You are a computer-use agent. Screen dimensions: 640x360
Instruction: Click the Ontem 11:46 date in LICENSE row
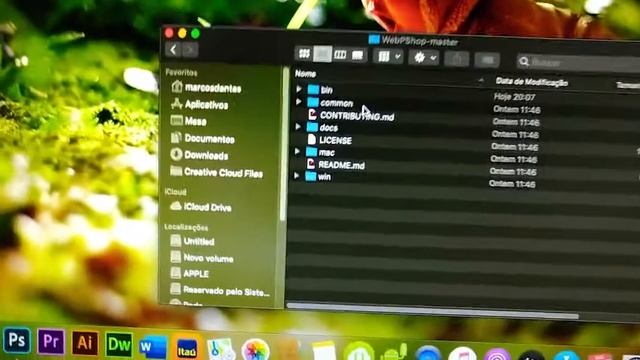click(515, 146)
